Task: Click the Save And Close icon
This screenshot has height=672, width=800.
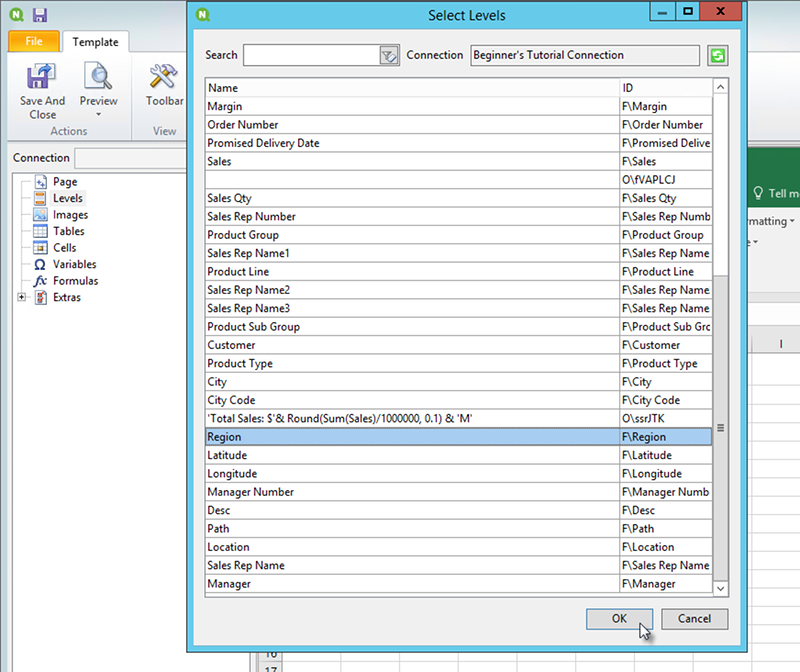Action: point(42,77)
